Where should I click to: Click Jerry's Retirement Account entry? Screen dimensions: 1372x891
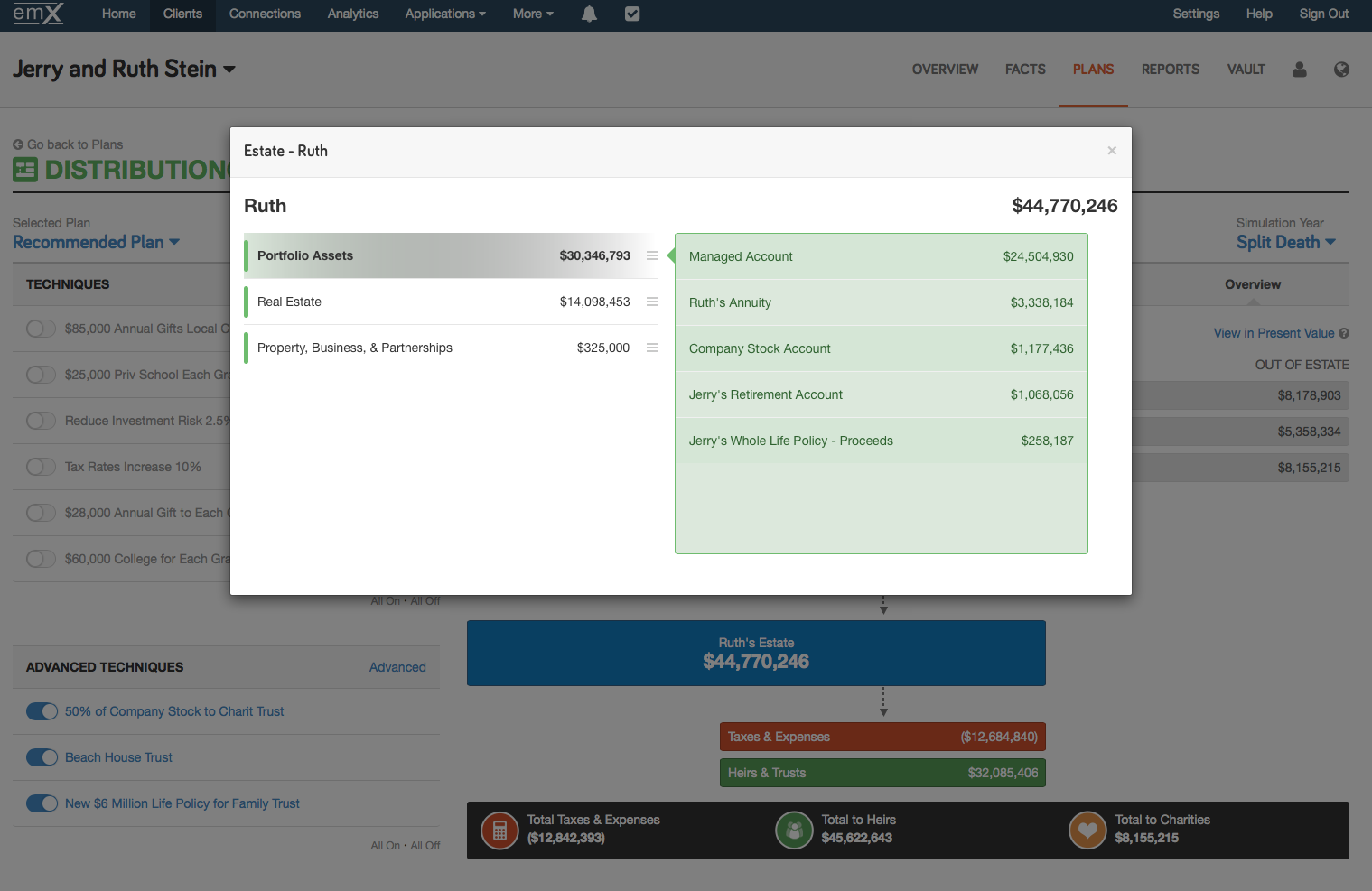[882, 394]
